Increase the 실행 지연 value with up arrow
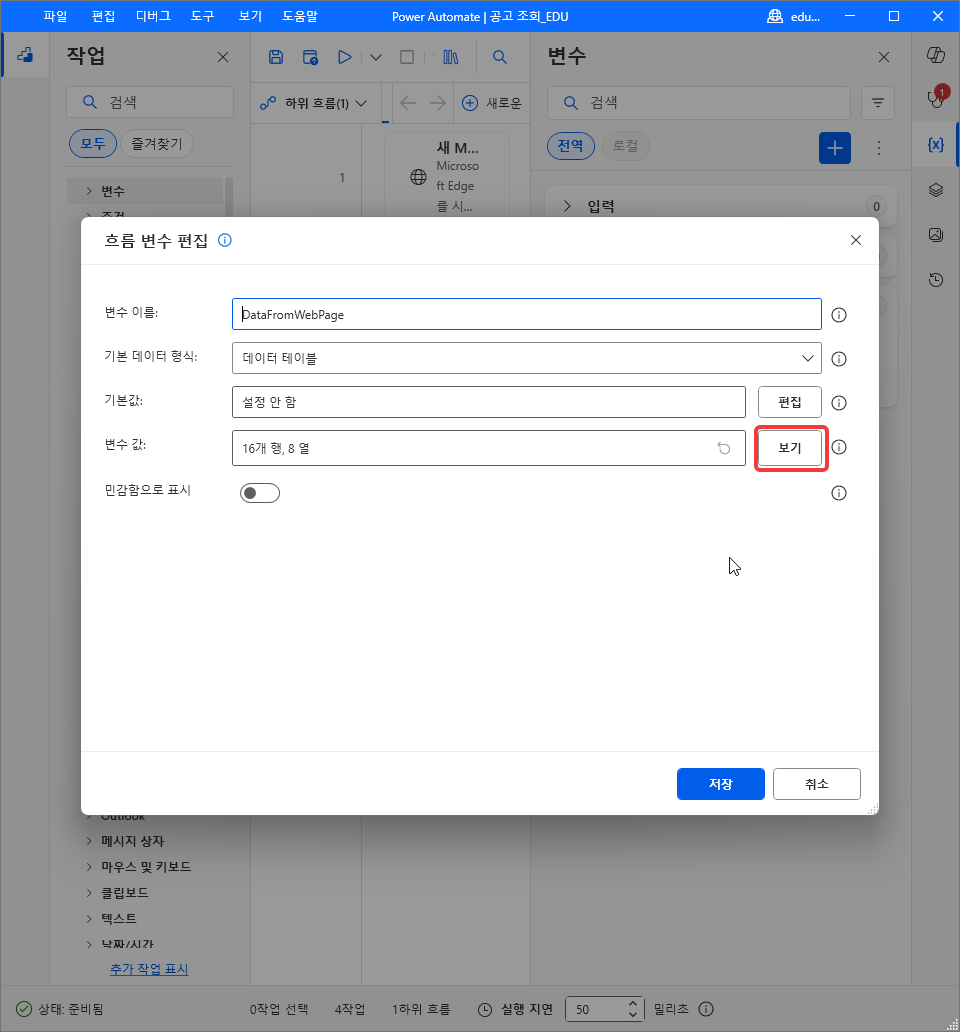The height and width of the screenshot is (1032, 960). point(632,1003)
